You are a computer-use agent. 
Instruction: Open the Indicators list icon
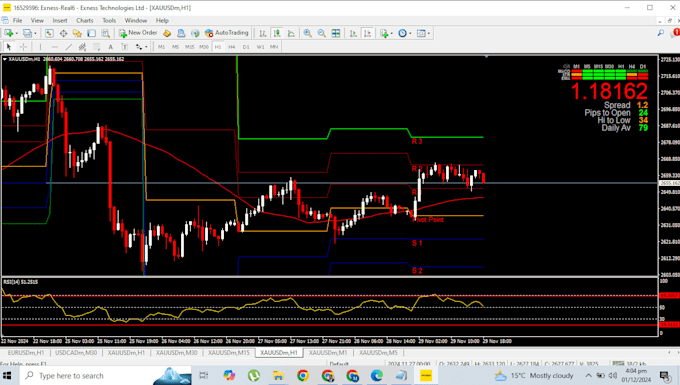(x=384, y=33)
